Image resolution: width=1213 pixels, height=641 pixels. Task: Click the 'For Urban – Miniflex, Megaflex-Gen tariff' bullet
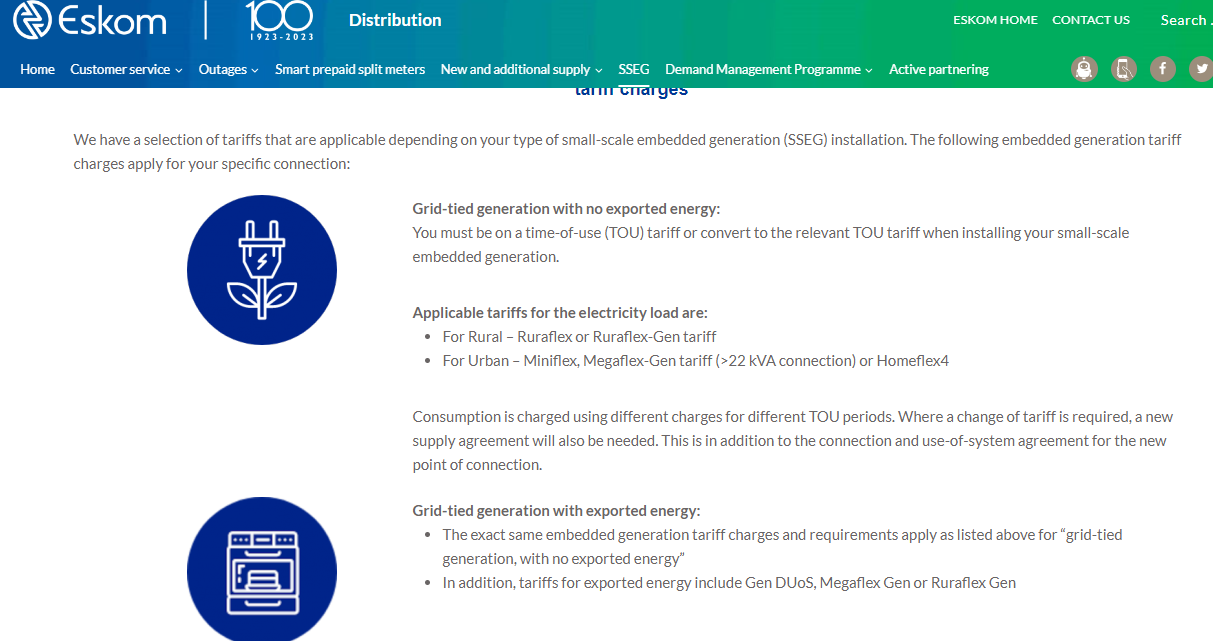click(696, 361)
